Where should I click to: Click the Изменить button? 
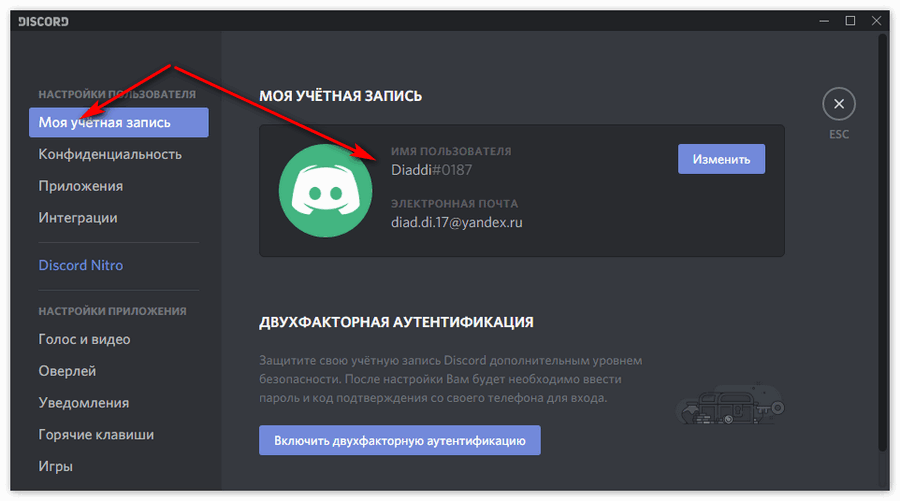(721, 159)
